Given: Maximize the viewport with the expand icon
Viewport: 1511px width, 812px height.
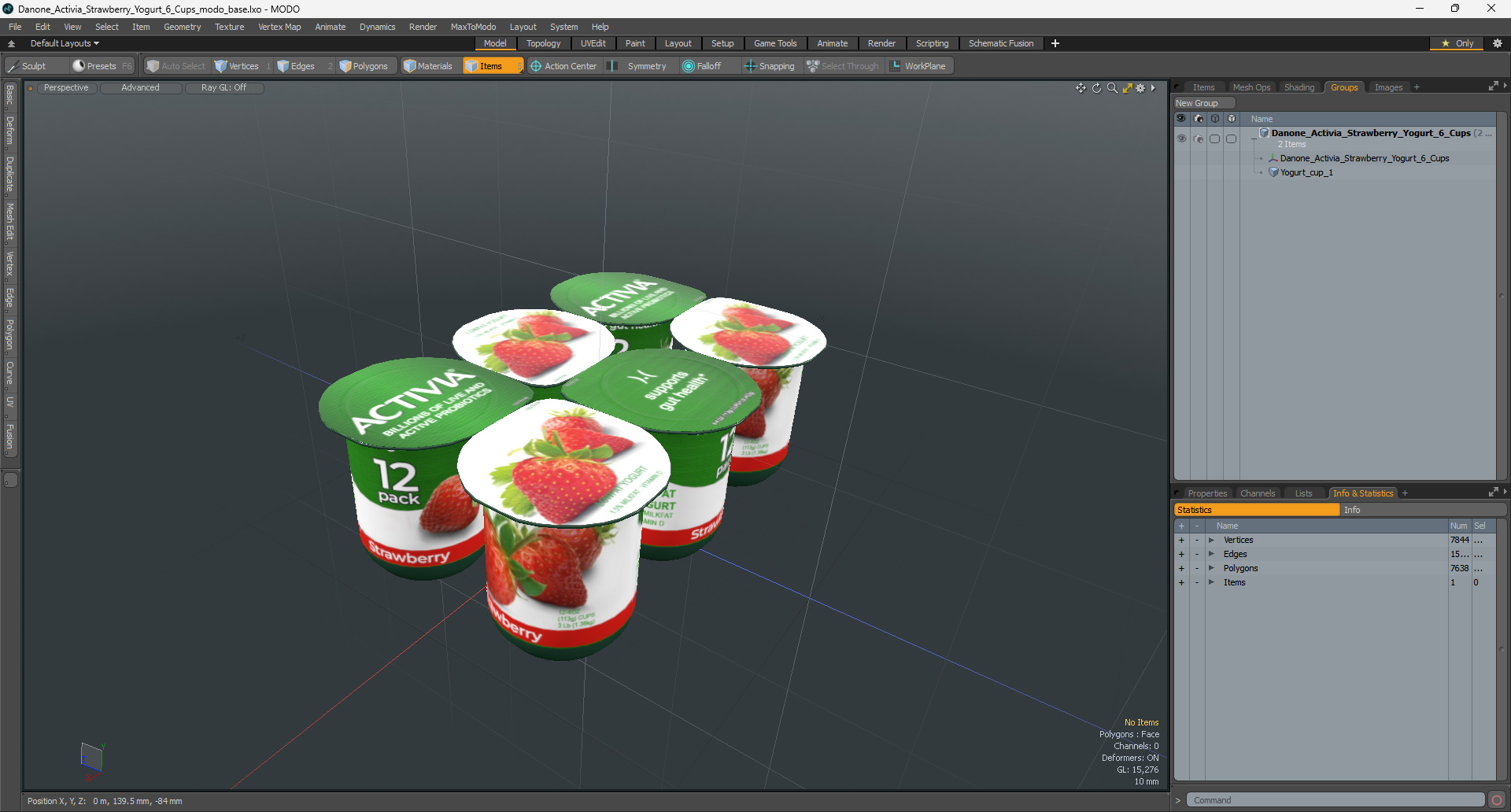Looking at the screenshot, I should (x=1127, y=88).
